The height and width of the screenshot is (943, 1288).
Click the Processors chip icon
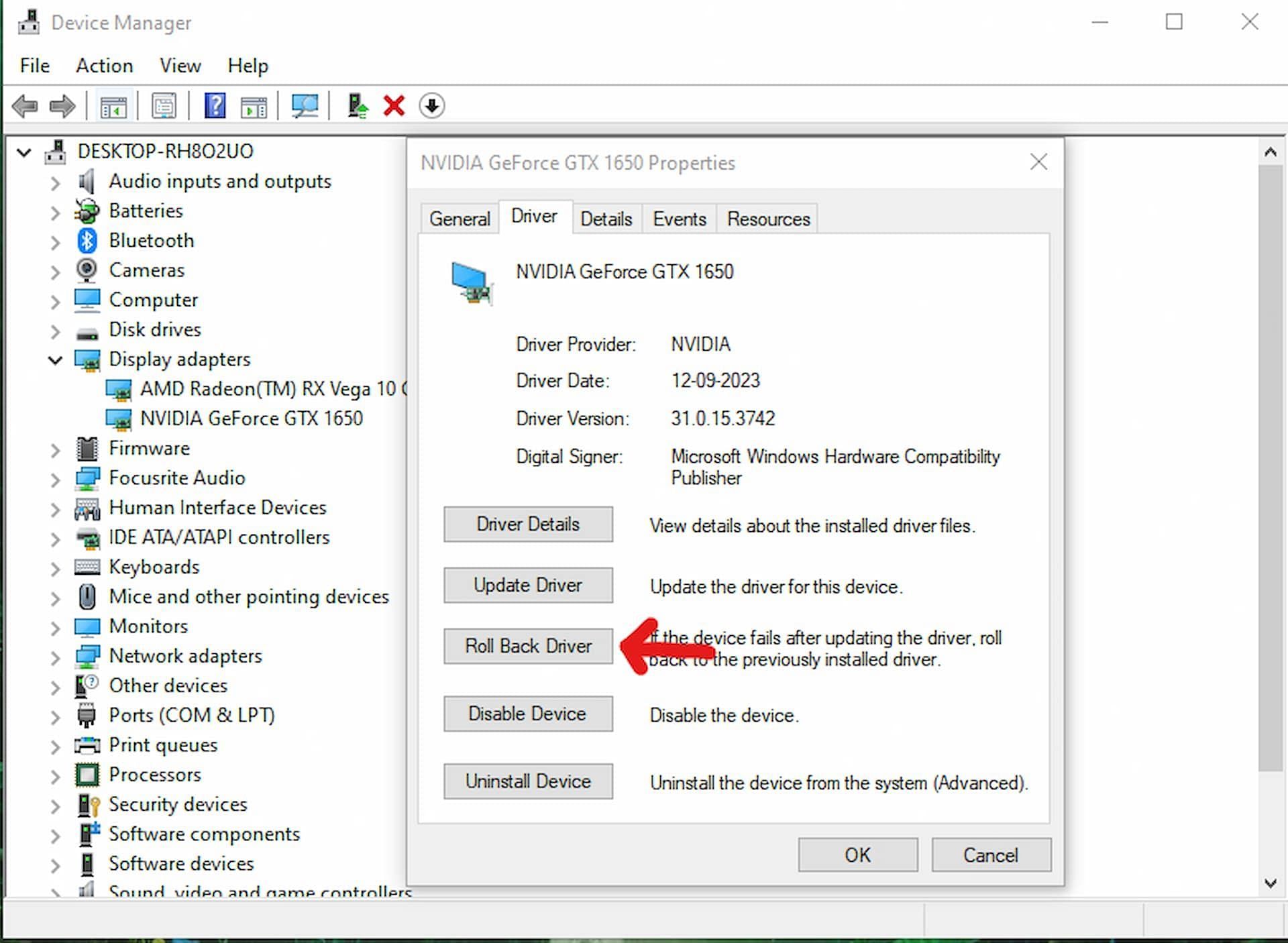coord(87,775)
